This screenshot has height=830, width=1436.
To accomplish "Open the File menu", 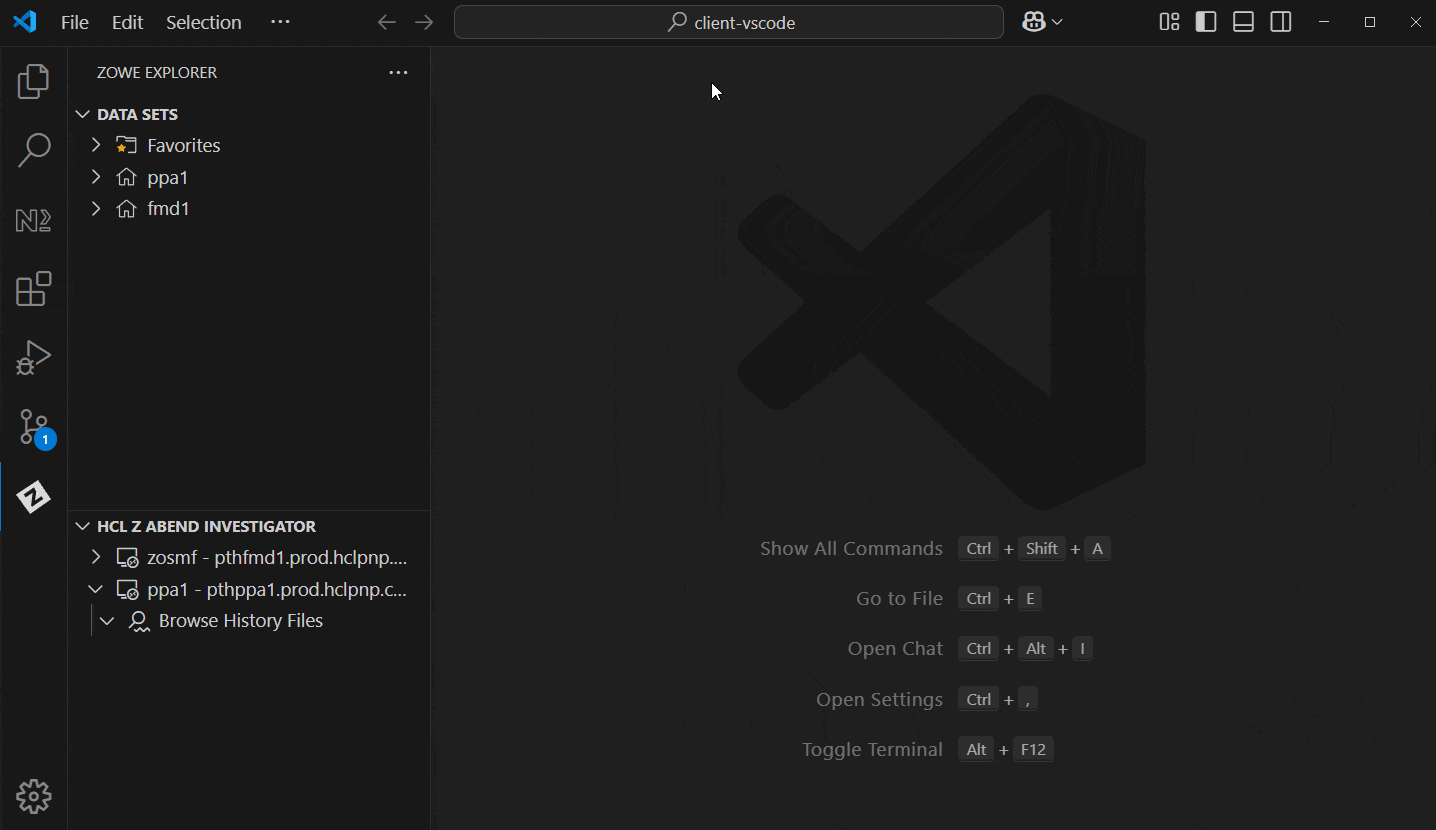I will [75, 22].
